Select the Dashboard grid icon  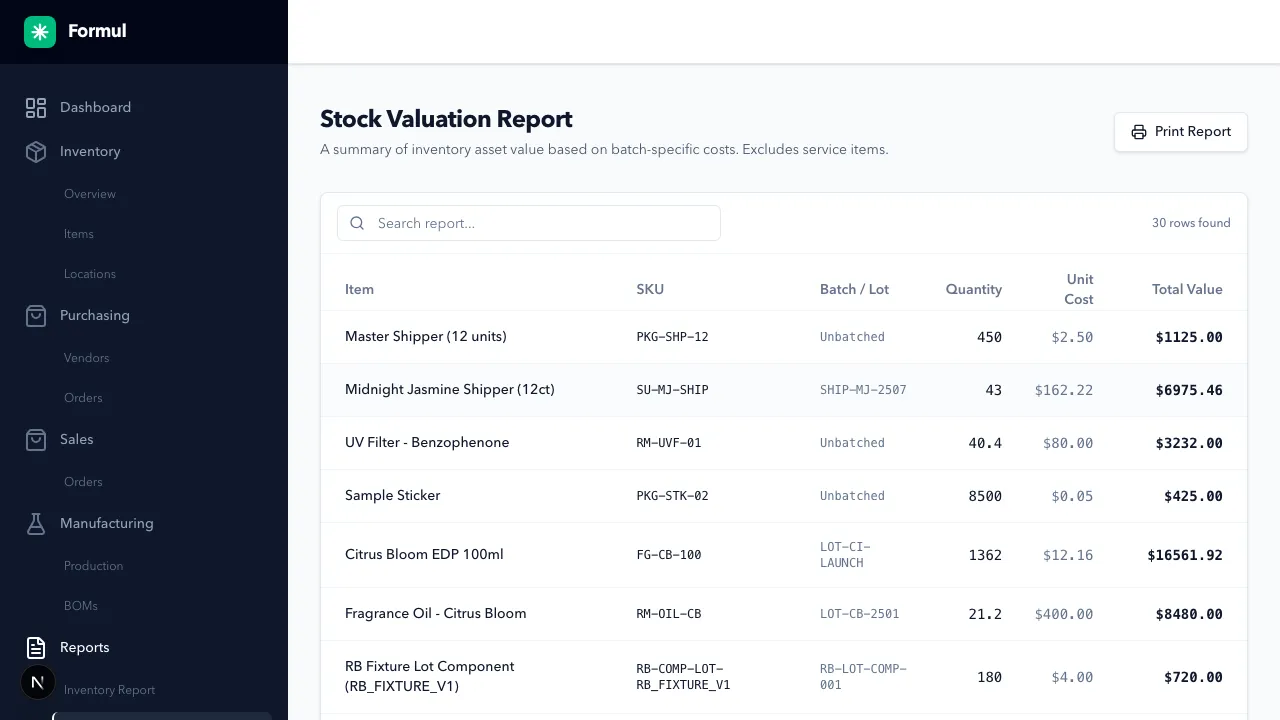[x=36, y=107]
